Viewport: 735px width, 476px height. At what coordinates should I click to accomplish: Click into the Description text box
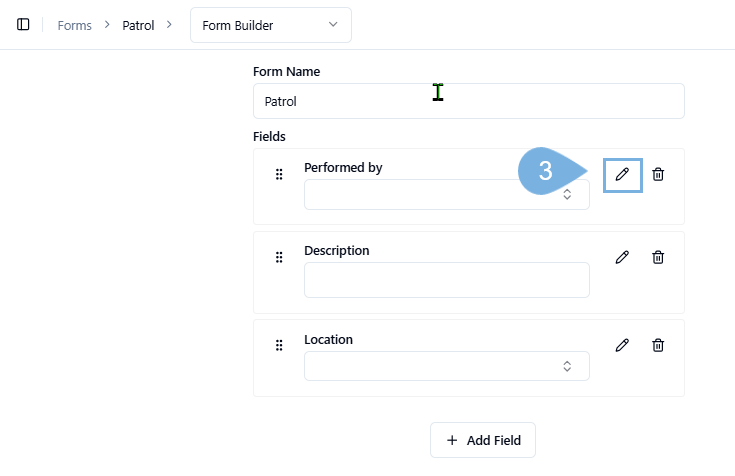pos(446,280)
